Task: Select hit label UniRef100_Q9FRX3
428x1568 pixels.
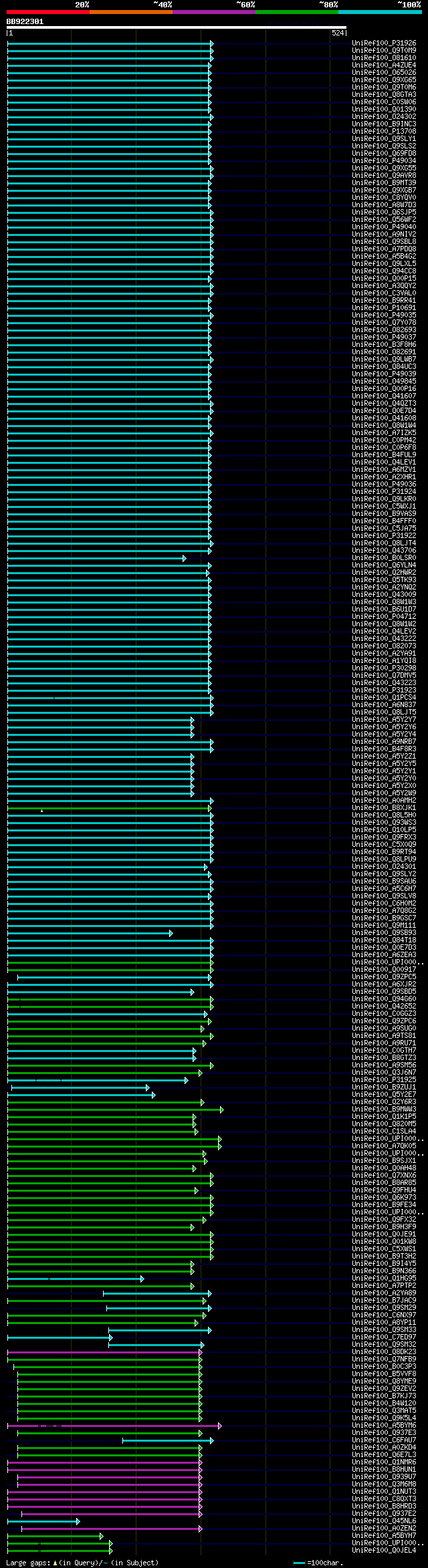Action: 384,837
